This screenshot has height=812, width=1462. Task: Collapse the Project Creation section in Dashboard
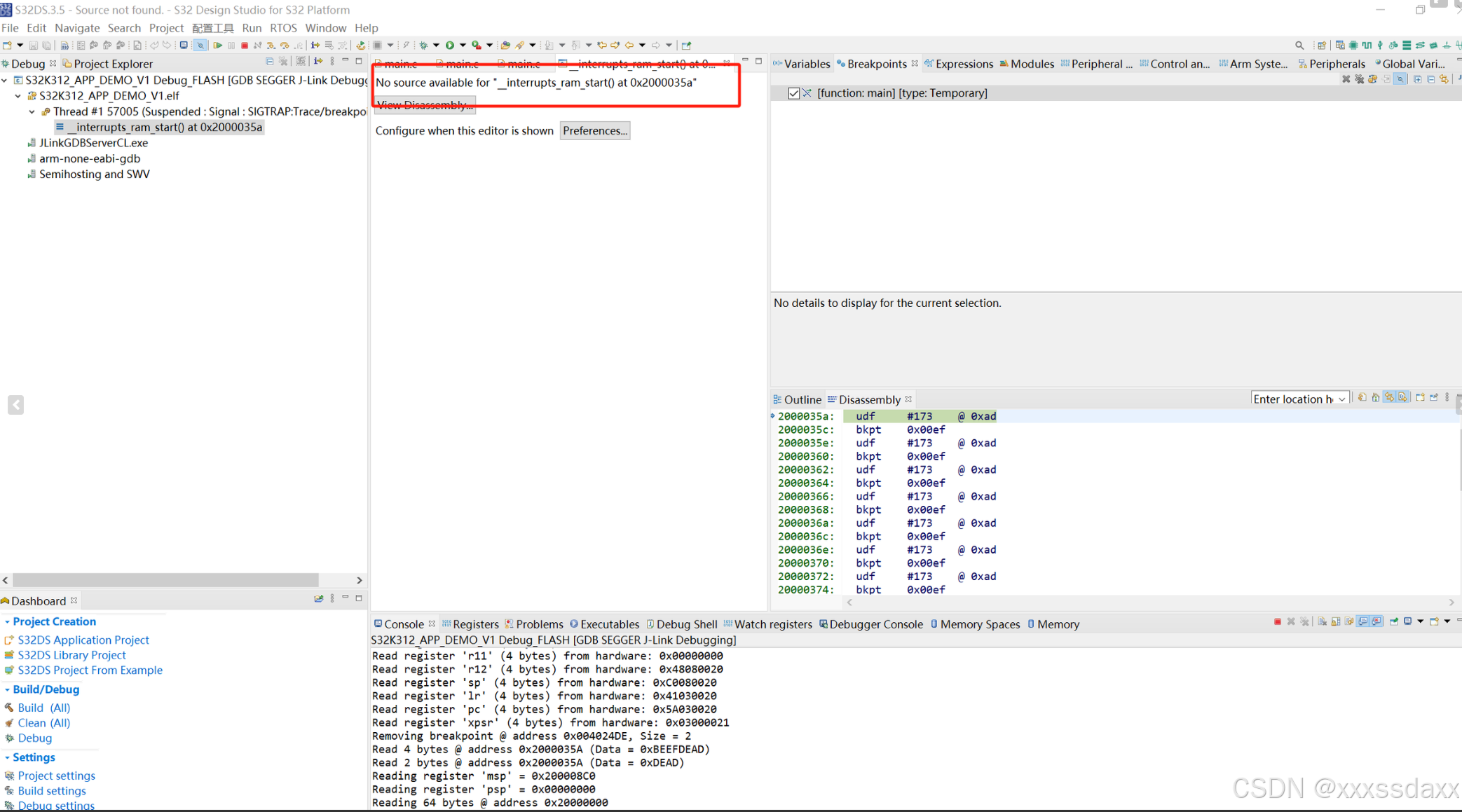[x=7, y=621]
